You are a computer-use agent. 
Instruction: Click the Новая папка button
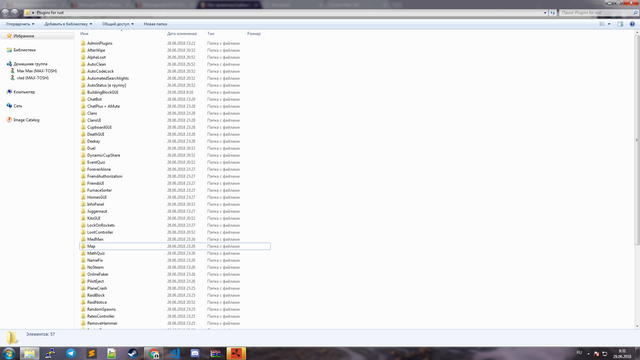pyautogui.click(x=155, y=24)
